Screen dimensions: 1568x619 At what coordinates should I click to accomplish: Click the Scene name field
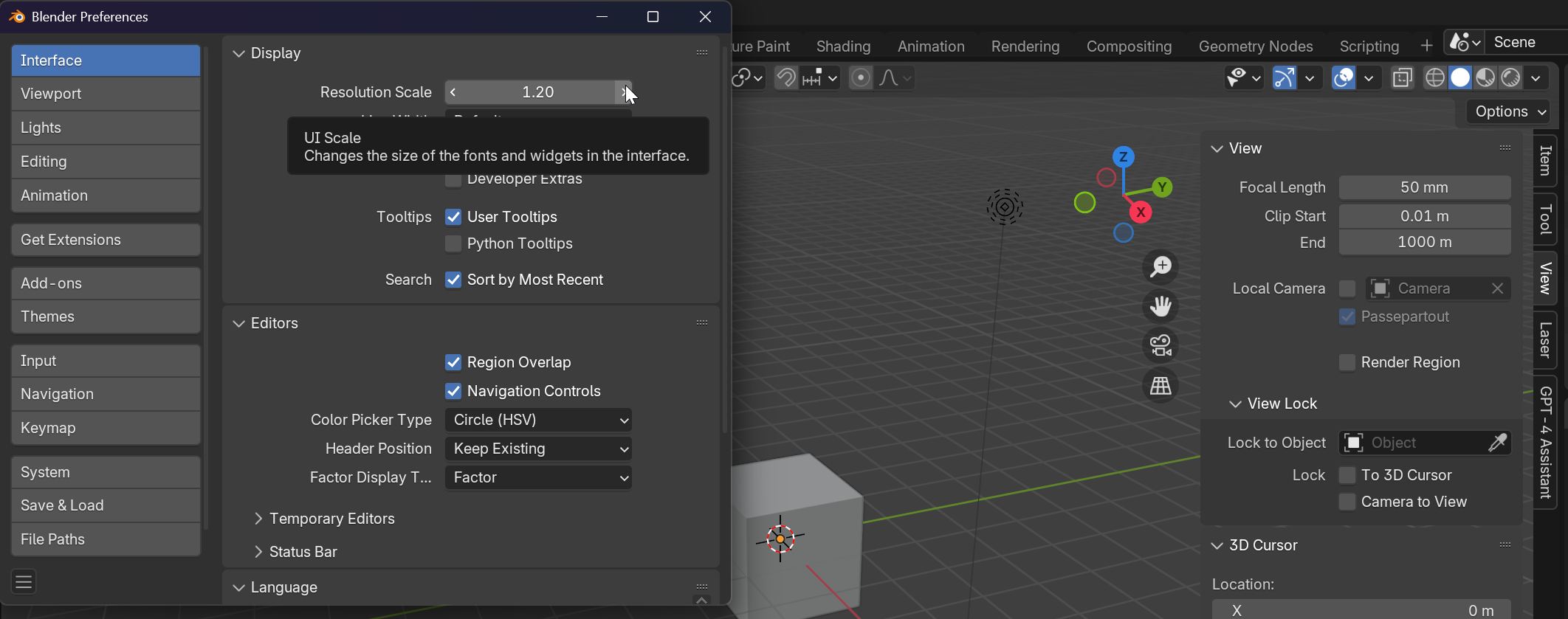[1526, 42]
